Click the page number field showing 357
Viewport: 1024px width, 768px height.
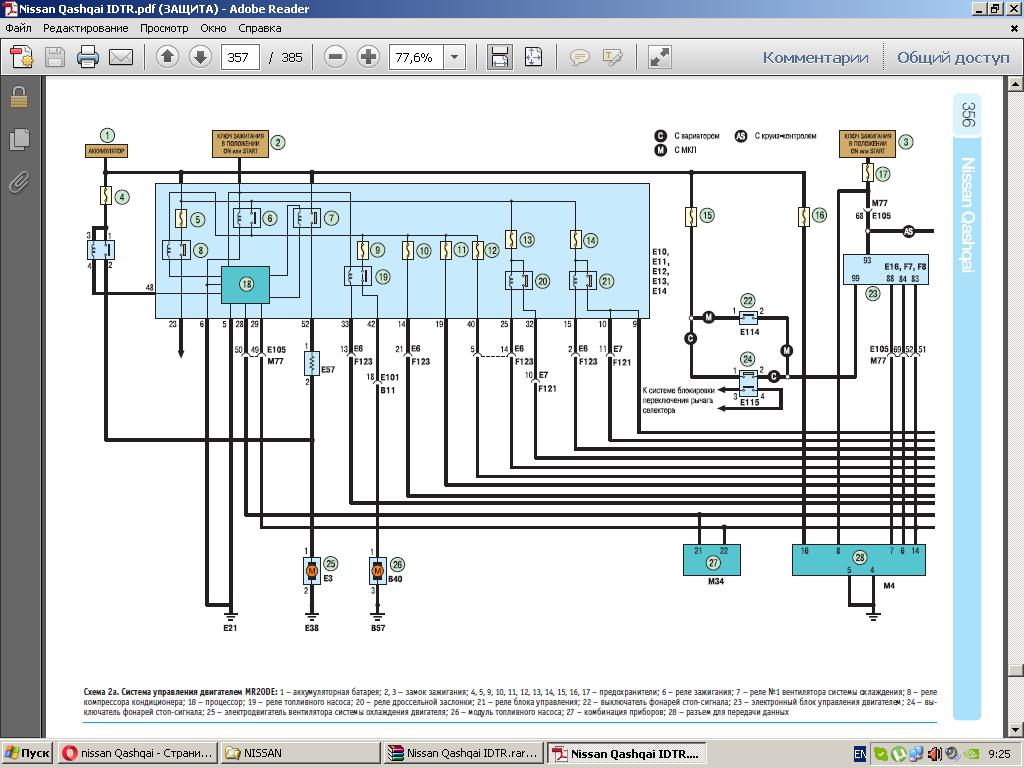point(240,57)
